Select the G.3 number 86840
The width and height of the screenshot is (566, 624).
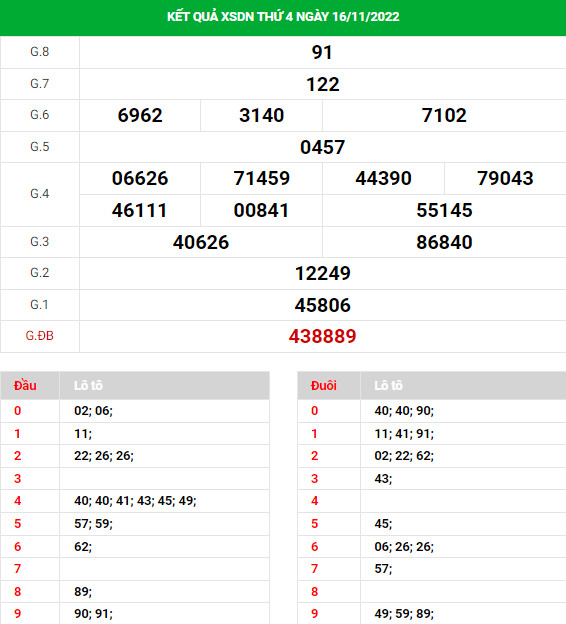tap(444, 242)
